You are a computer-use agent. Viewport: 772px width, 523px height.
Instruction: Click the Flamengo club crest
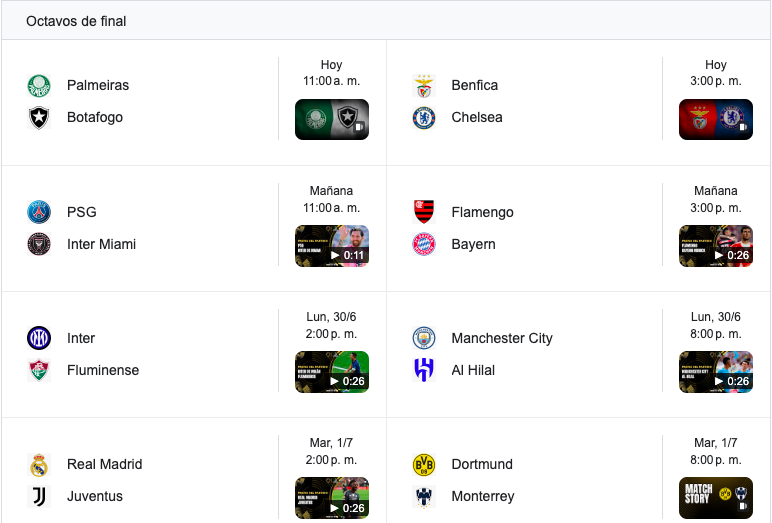(x=424, y=212)
